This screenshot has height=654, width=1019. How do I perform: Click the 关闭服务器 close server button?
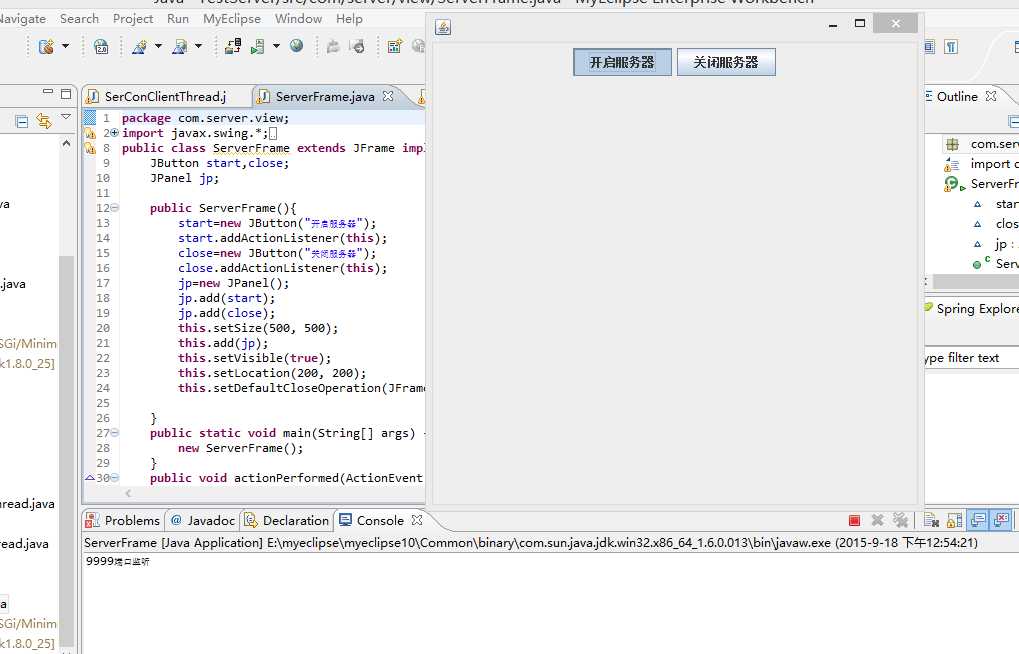pos(726,62)
